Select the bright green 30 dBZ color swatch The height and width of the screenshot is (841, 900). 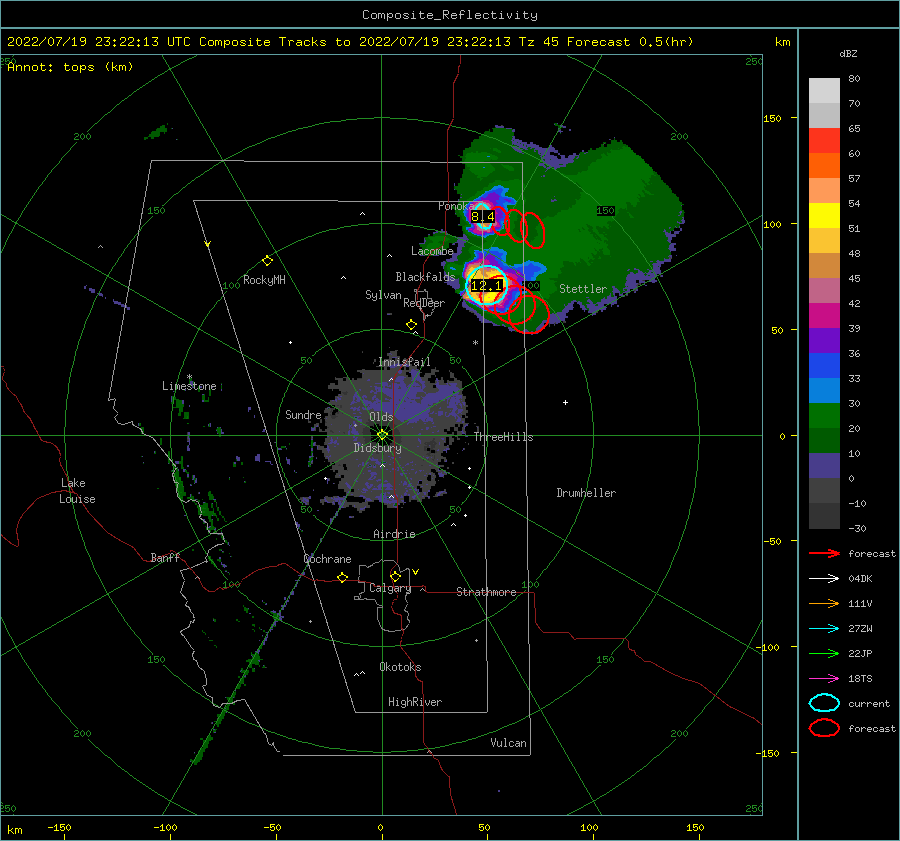[824, 415]
